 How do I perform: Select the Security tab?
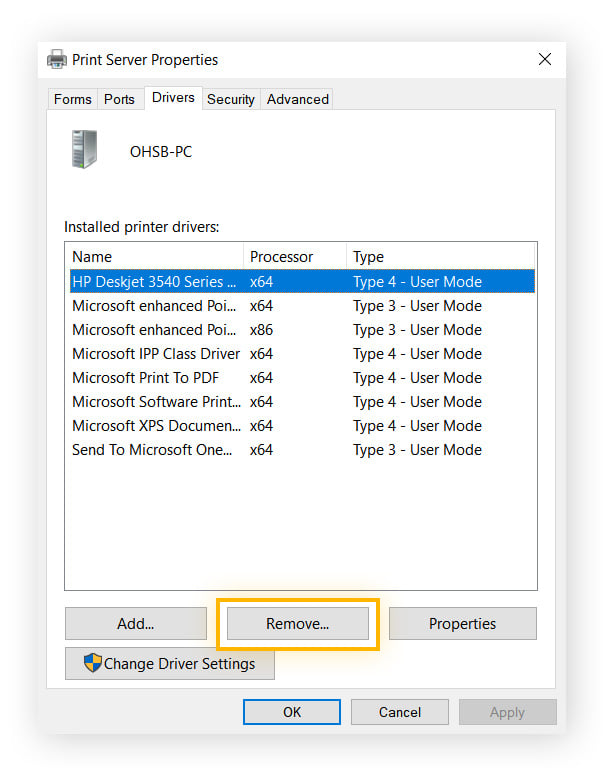click(230, 99)
